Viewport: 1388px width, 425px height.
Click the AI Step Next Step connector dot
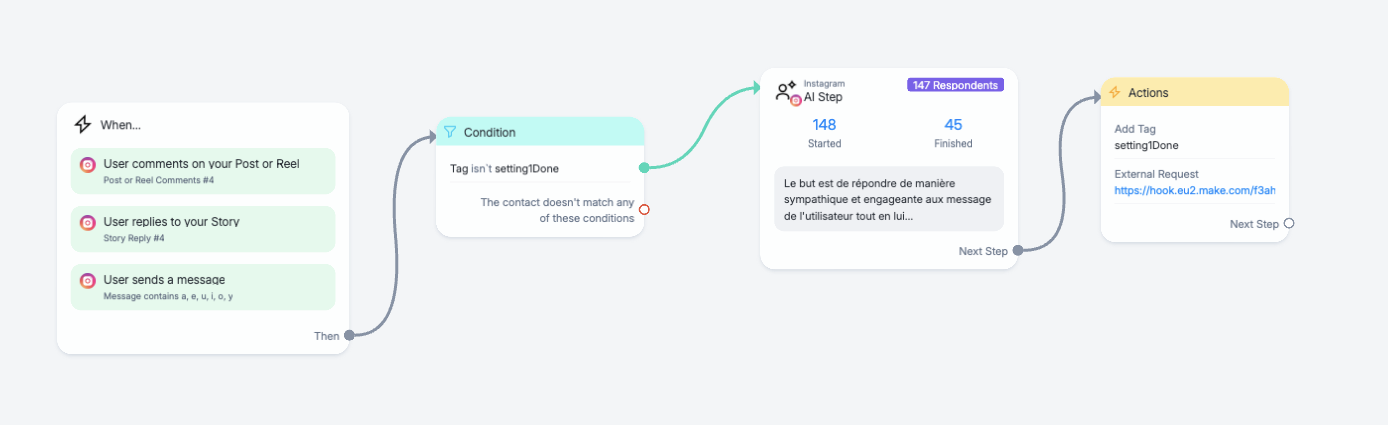[1017, 251]
